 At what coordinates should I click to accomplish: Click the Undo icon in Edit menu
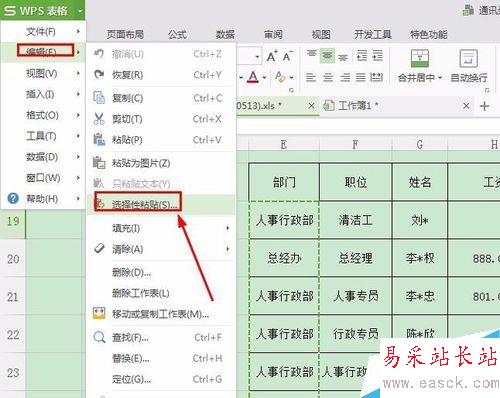99,54
